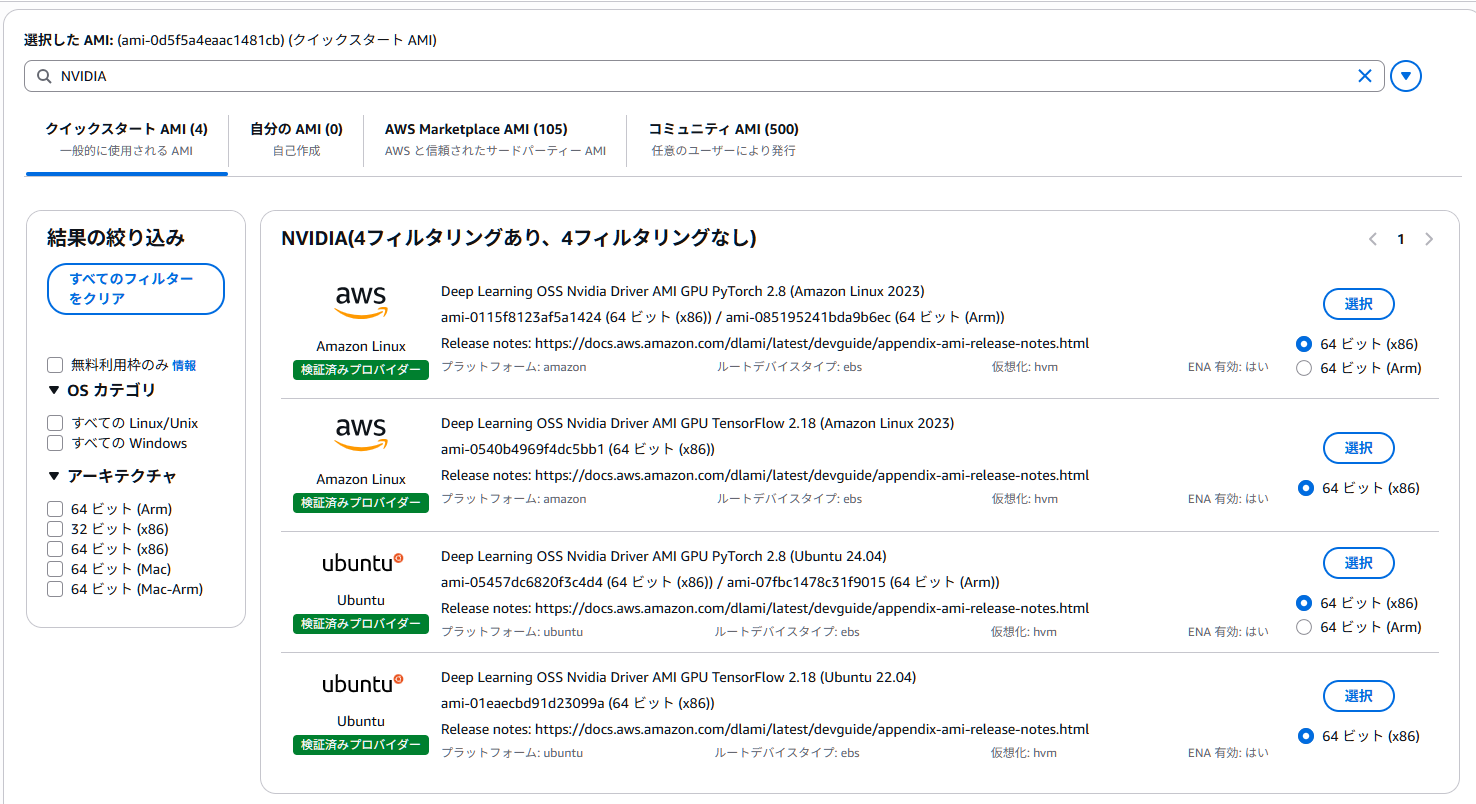The width and height of the screenshot is (1476, 804).
Task: Click 検証済みプロバイダー badge of PyTorch Amazon Linux AMI
Action: coord(361,370)
